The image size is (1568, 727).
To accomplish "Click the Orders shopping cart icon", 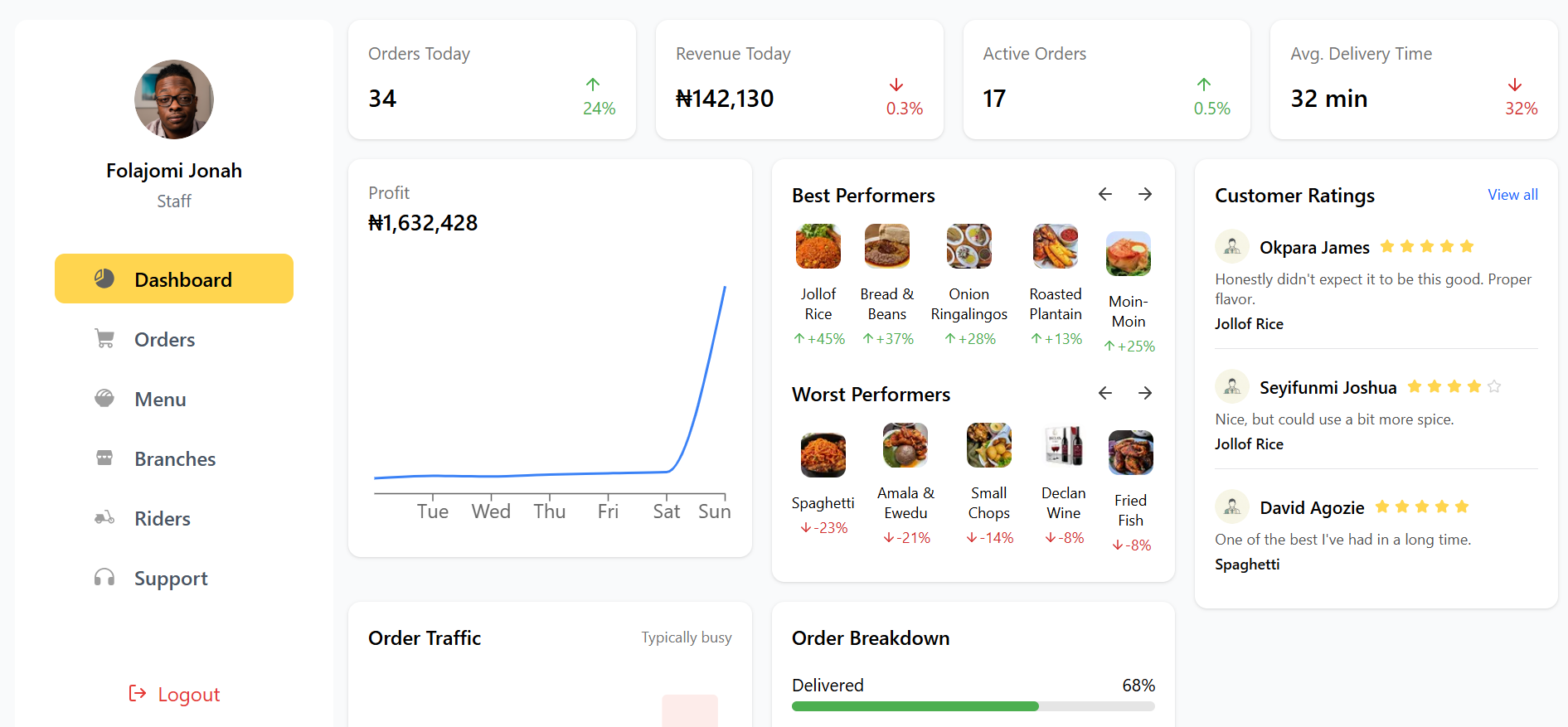I will coord(105,339).
